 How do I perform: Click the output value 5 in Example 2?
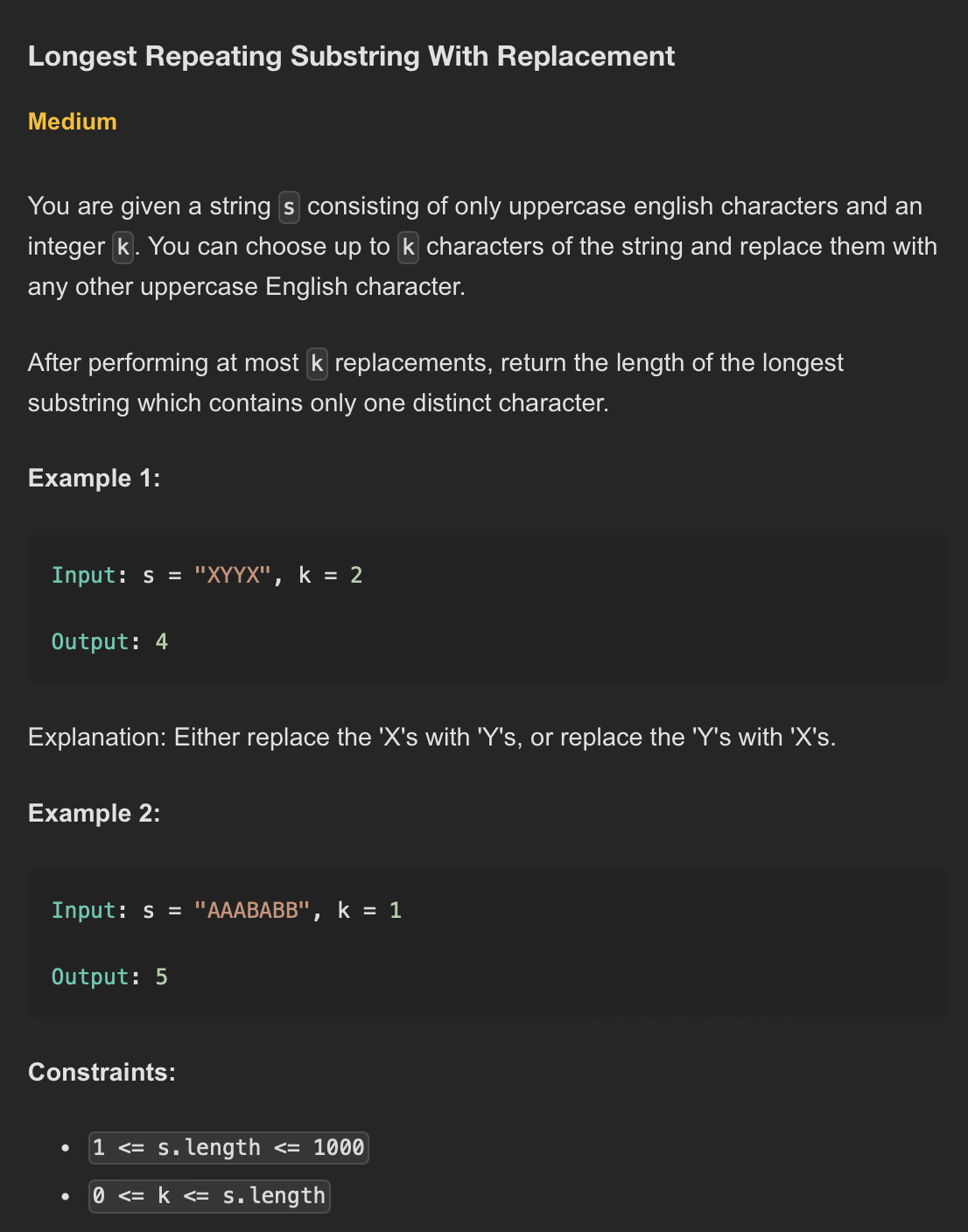click(162, 977)
